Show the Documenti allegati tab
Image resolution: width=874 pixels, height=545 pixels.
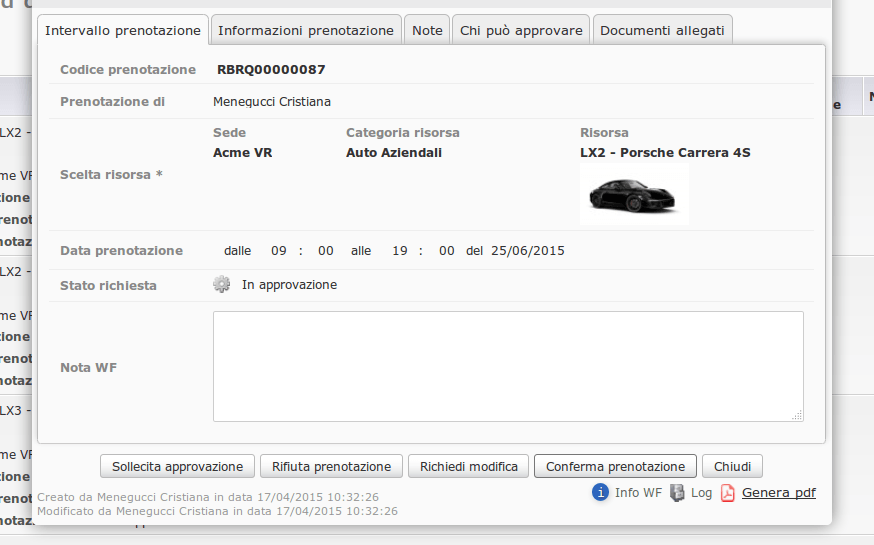click(662, 31)
